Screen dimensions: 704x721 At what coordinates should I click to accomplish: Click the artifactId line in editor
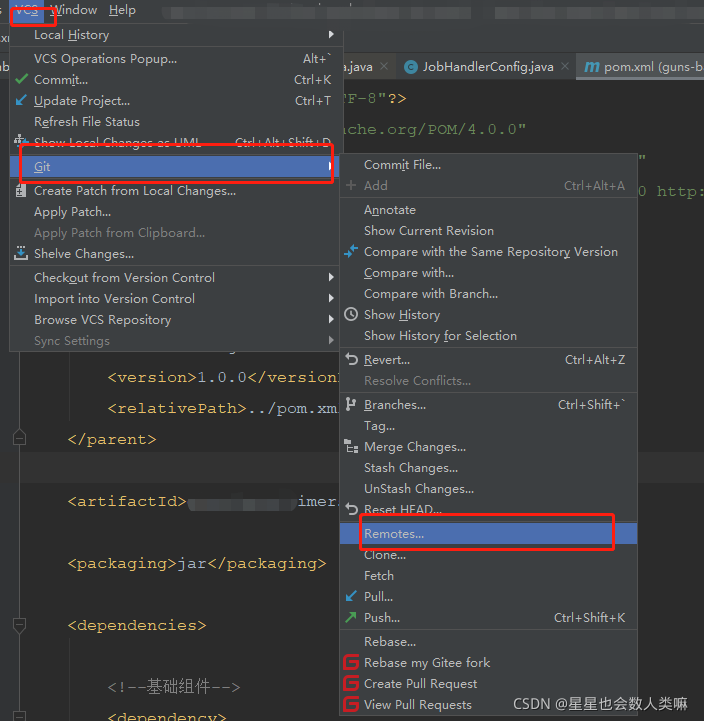(x=203, y=501)
